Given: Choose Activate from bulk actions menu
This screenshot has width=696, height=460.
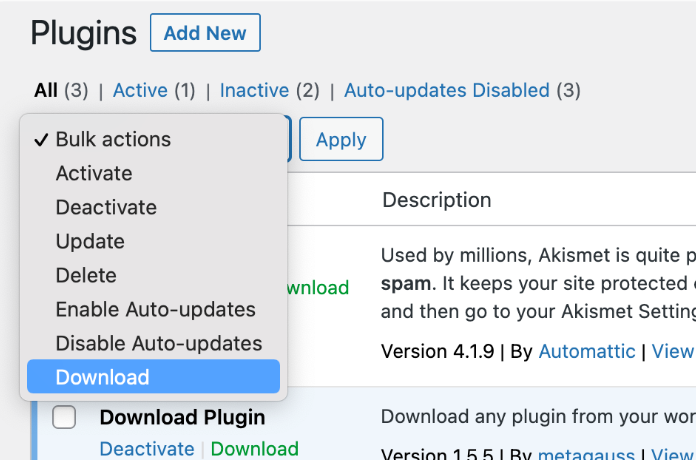Looking at the screenshot, I should point(94,173).
